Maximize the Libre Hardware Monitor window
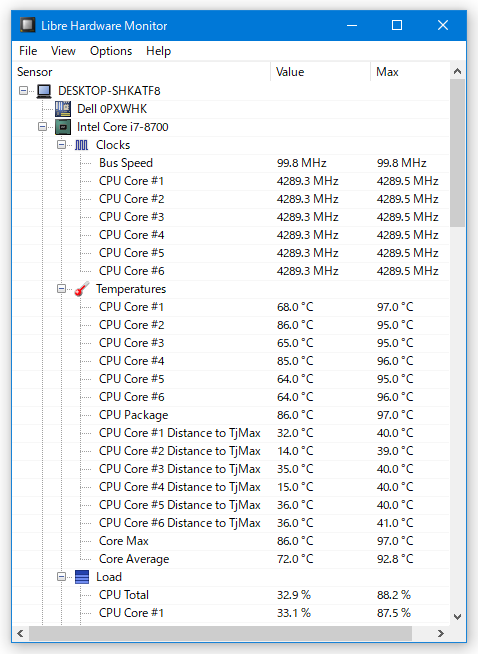Image resolution: width=478 pixels, height=654 pixels. pos(397,25)
